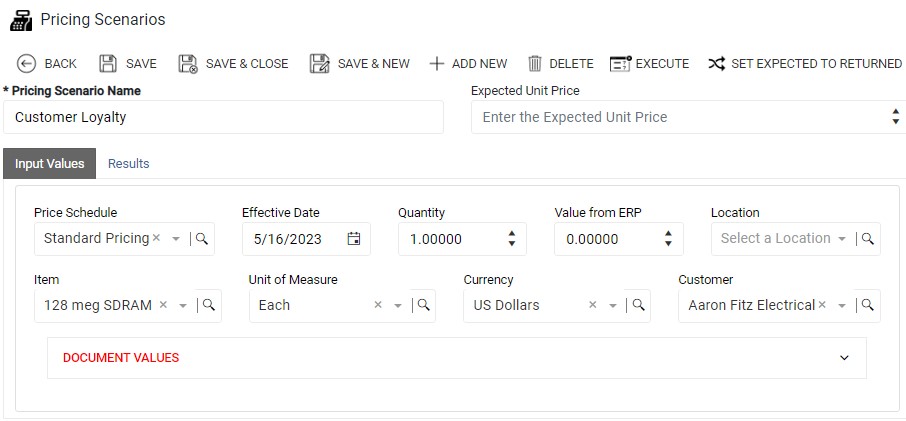The image size is (906, 421).
Task: Open the Effective Date calendar picker
Action: [x=354, y=239]
